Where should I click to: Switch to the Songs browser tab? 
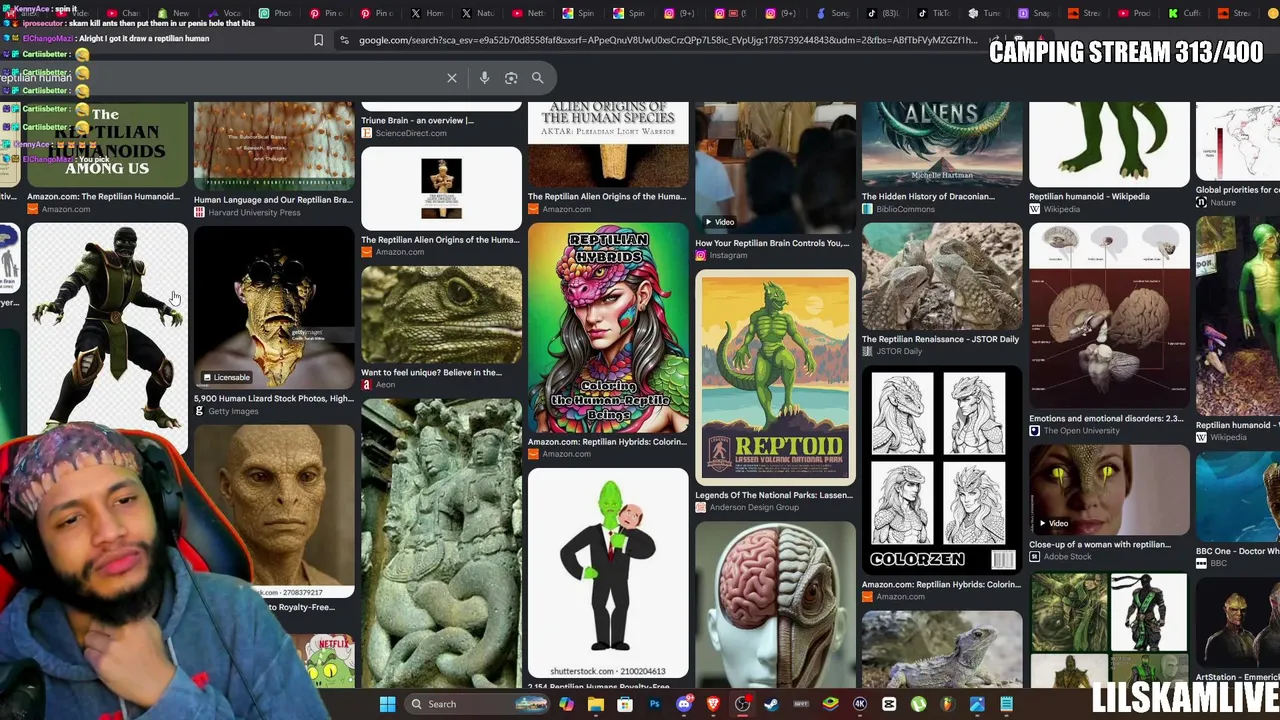(x=832, y=13)
